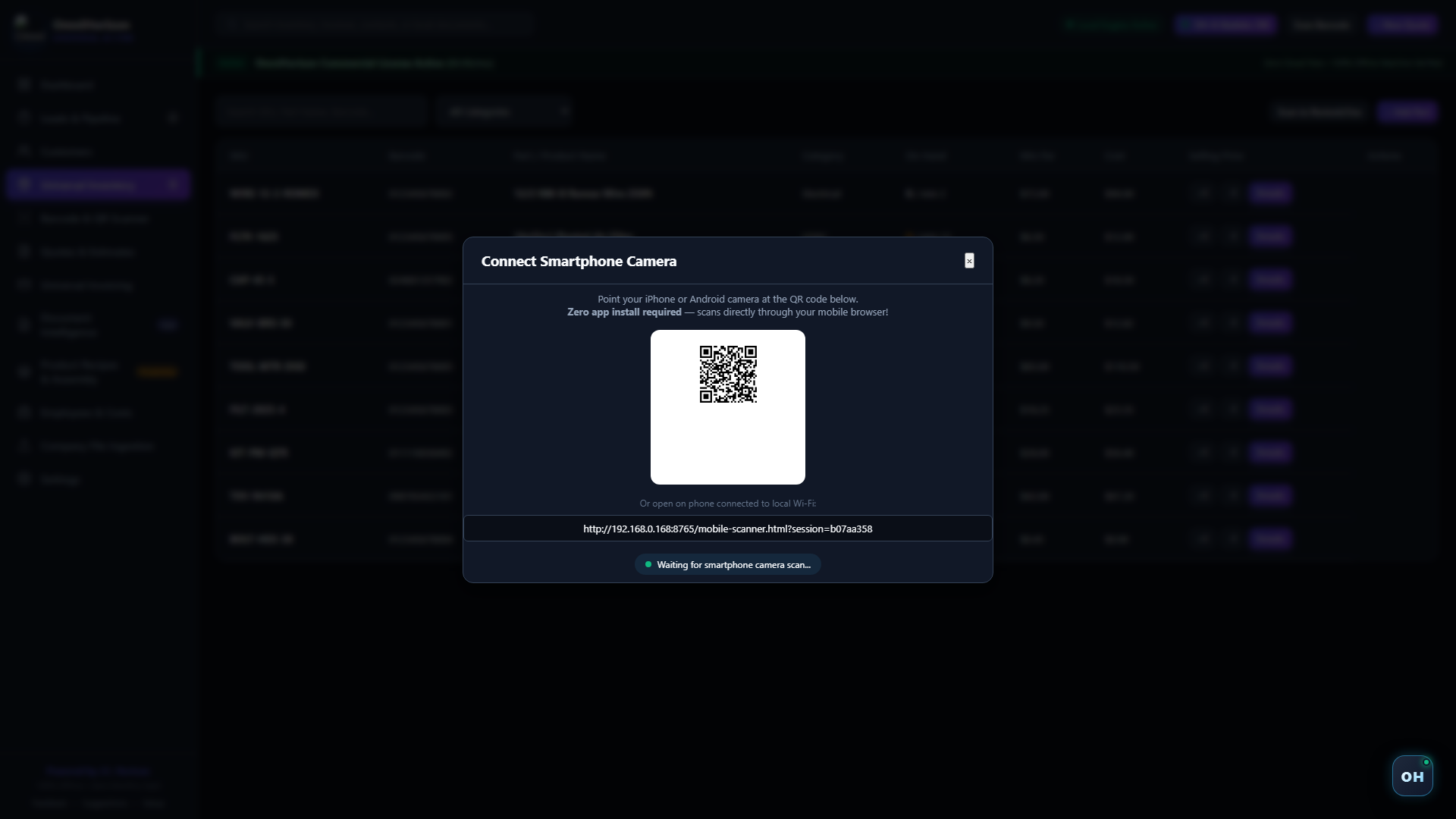The width and height of the screenshot is (1456, 819).
Task: Close the Connect Smartphone Camera dialog
Action: click(969, 261)
